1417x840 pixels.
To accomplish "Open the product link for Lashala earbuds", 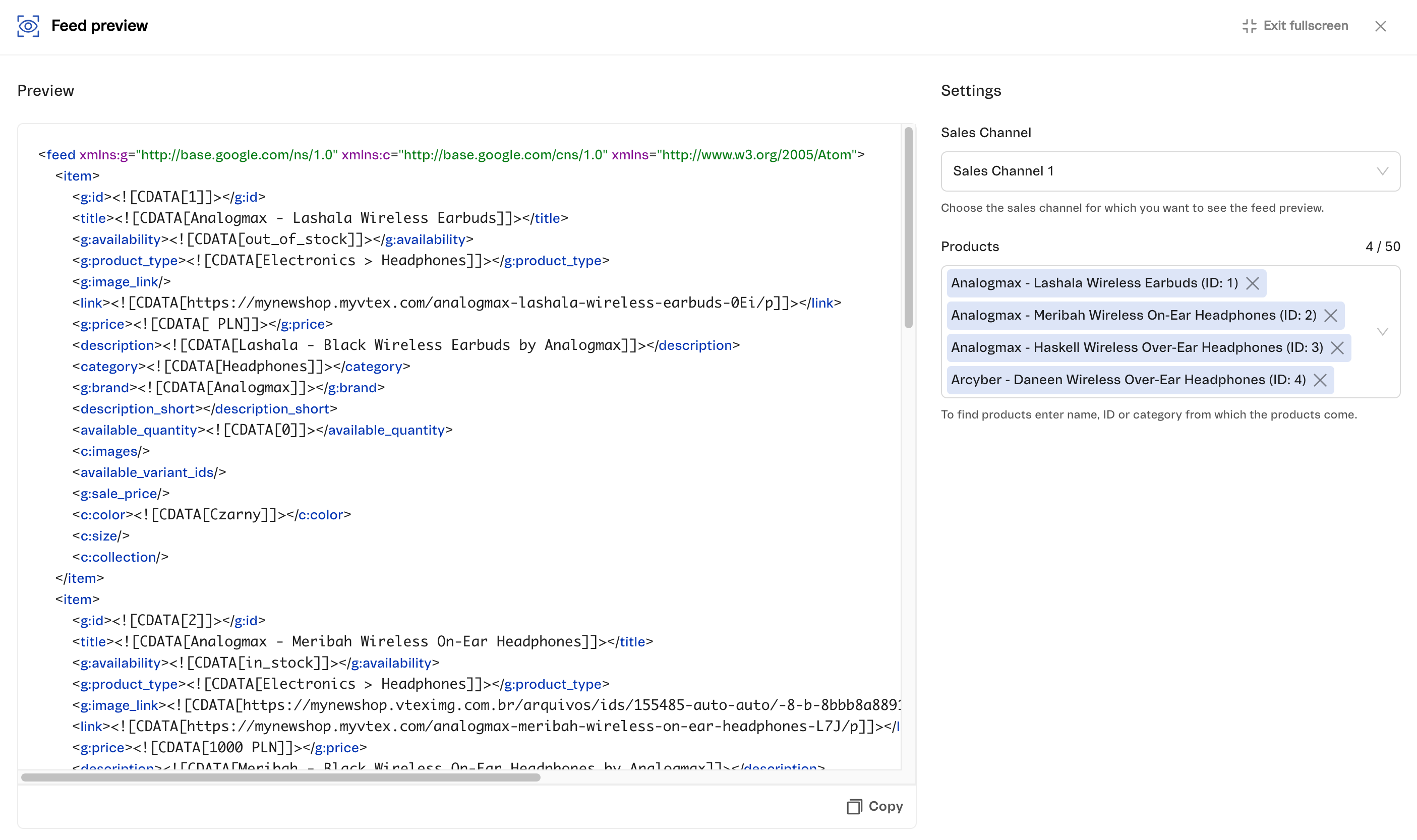I will point(453,302).
